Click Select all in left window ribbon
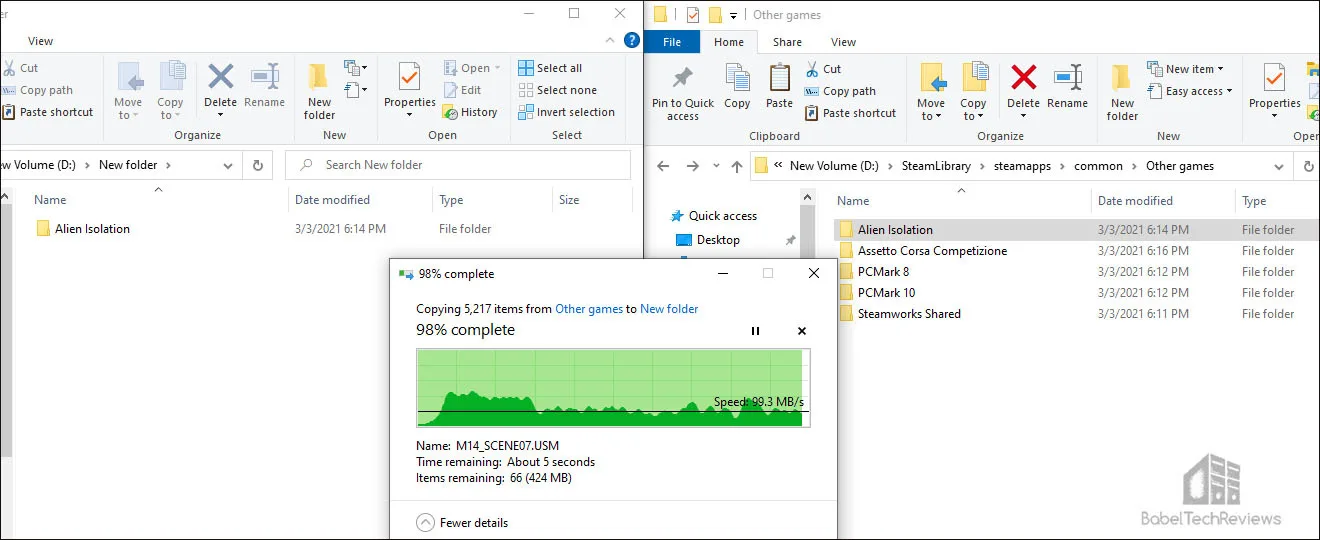This screenshot has width=1320, height=540. [550, 68]
